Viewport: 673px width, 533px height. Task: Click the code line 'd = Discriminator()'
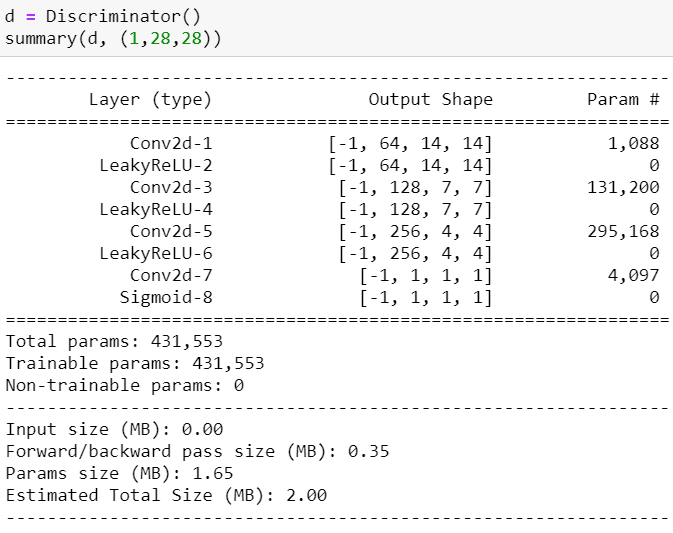[x=103, y=16]
